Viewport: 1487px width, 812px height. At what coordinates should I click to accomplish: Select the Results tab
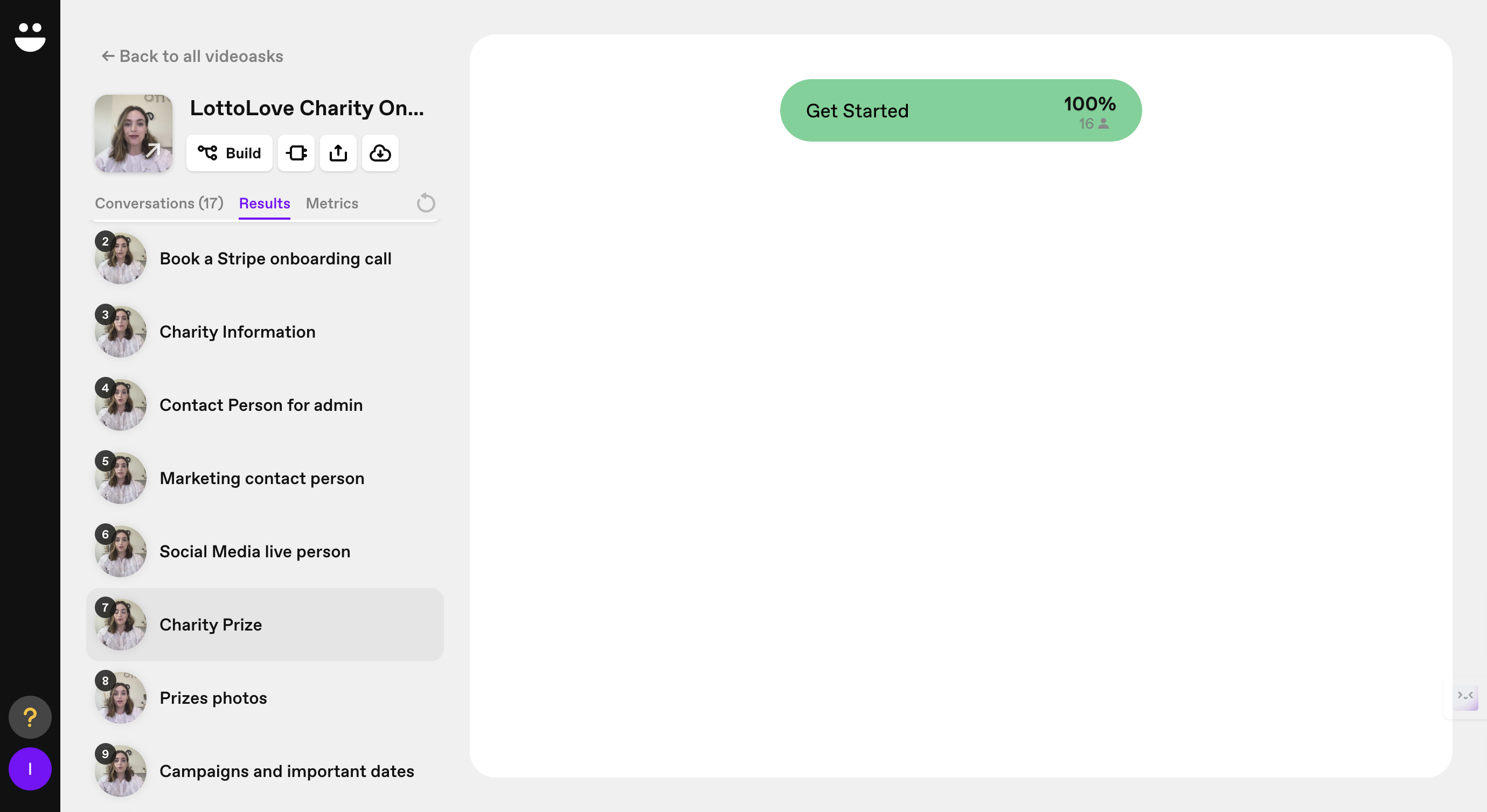click(265, 203)
